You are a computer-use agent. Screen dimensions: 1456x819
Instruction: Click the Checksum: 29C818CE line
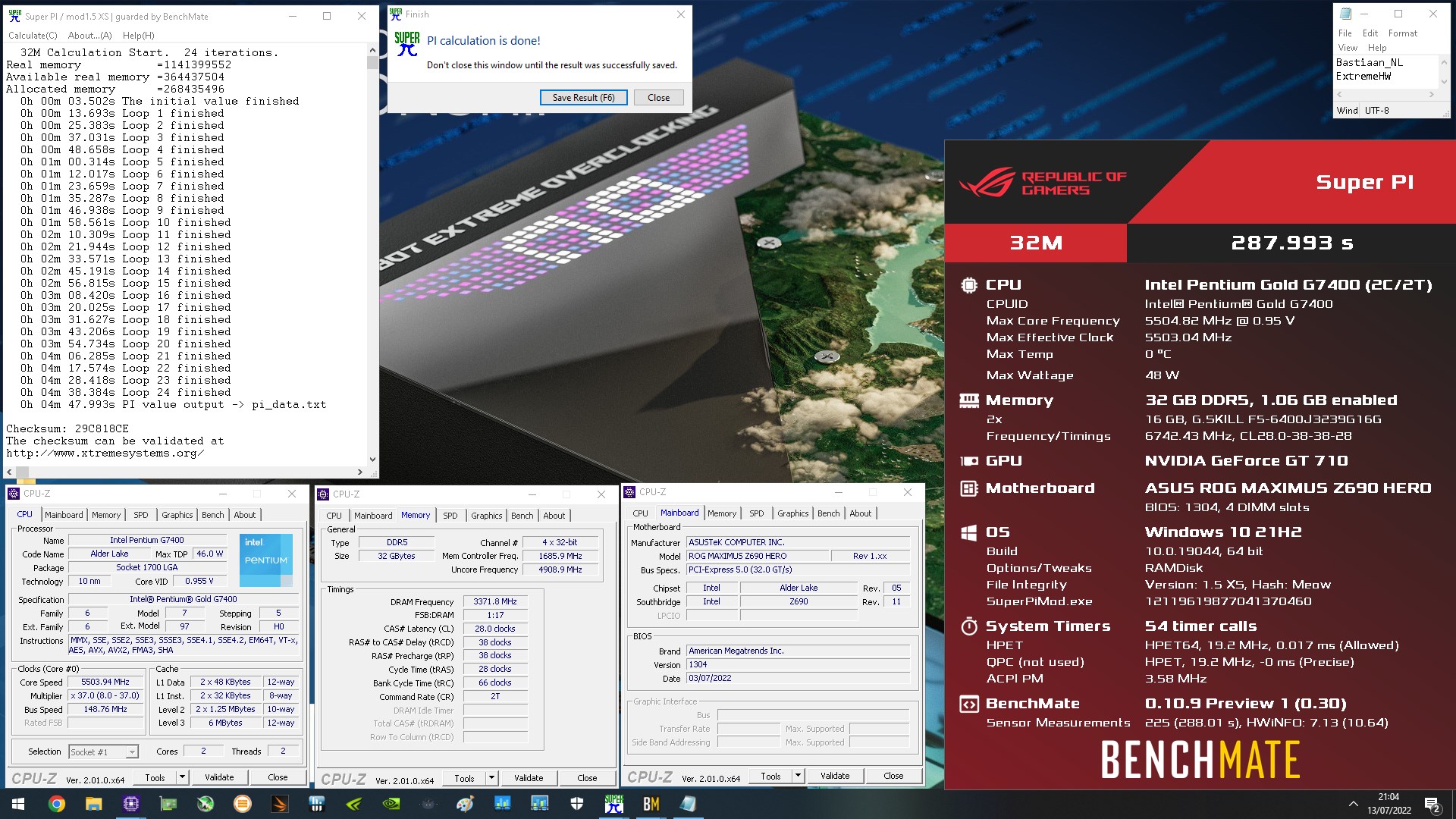[67, 428]
